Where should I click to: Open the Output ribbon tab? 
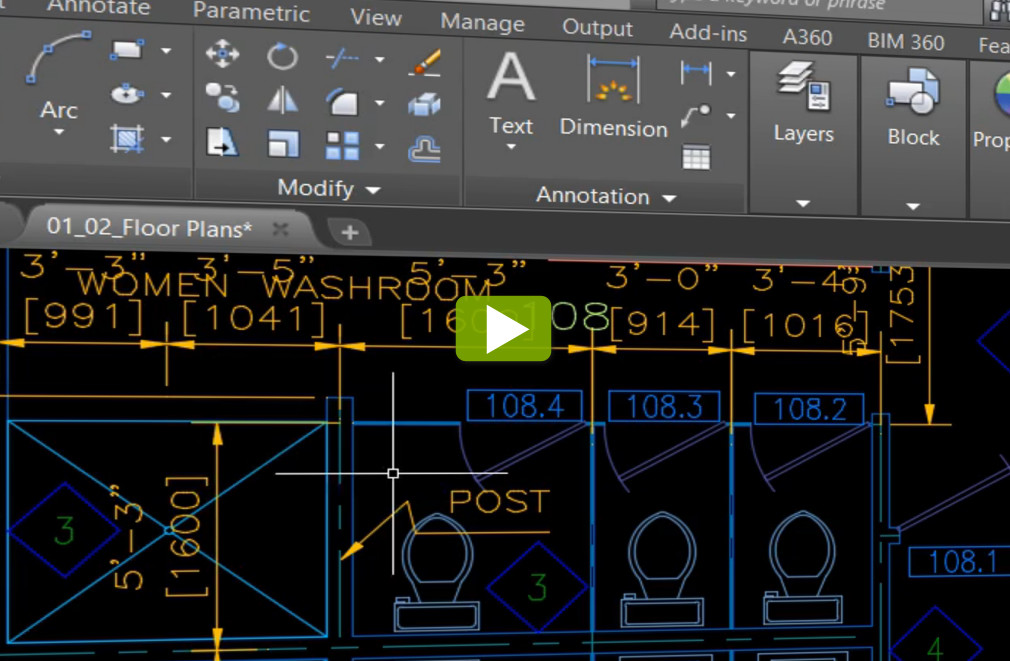point(597,29)
